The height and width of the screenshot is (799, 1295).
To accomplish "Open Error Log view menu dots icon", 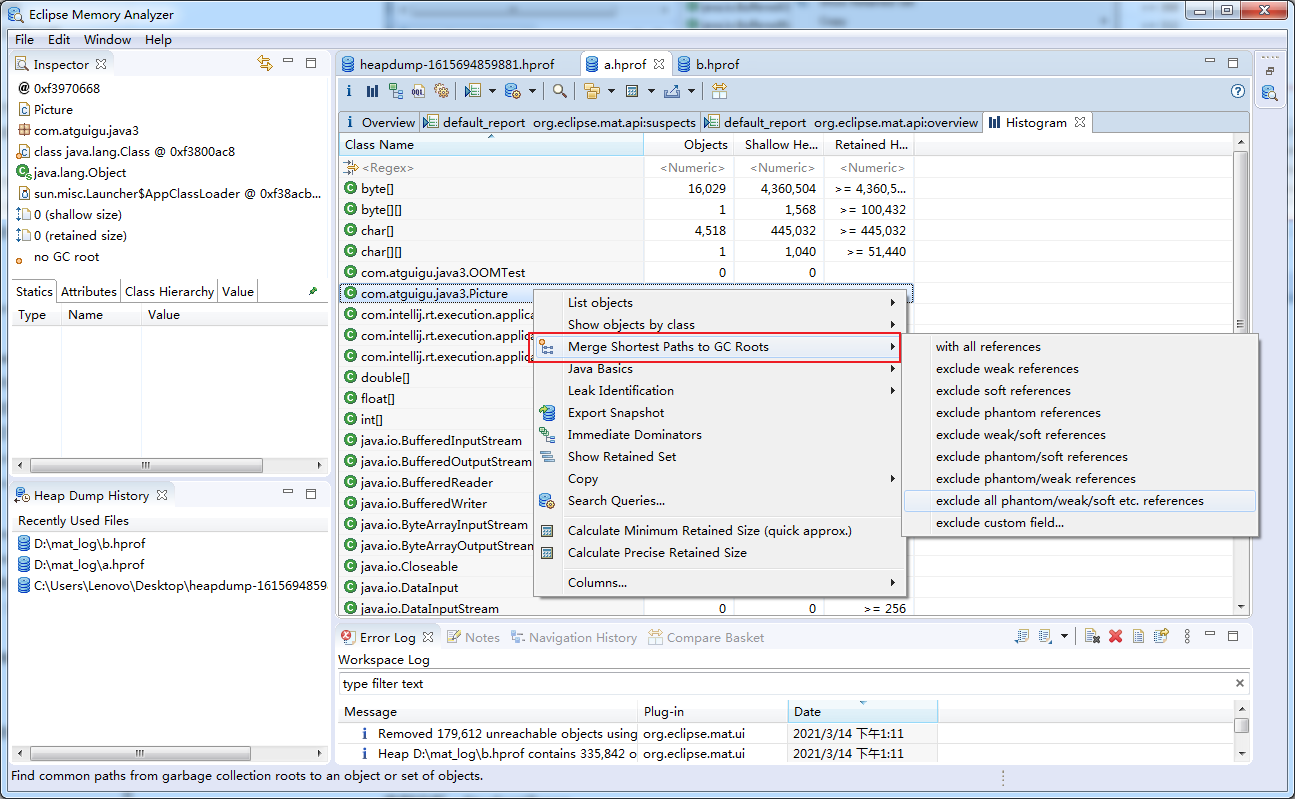I will [1187, 636].
